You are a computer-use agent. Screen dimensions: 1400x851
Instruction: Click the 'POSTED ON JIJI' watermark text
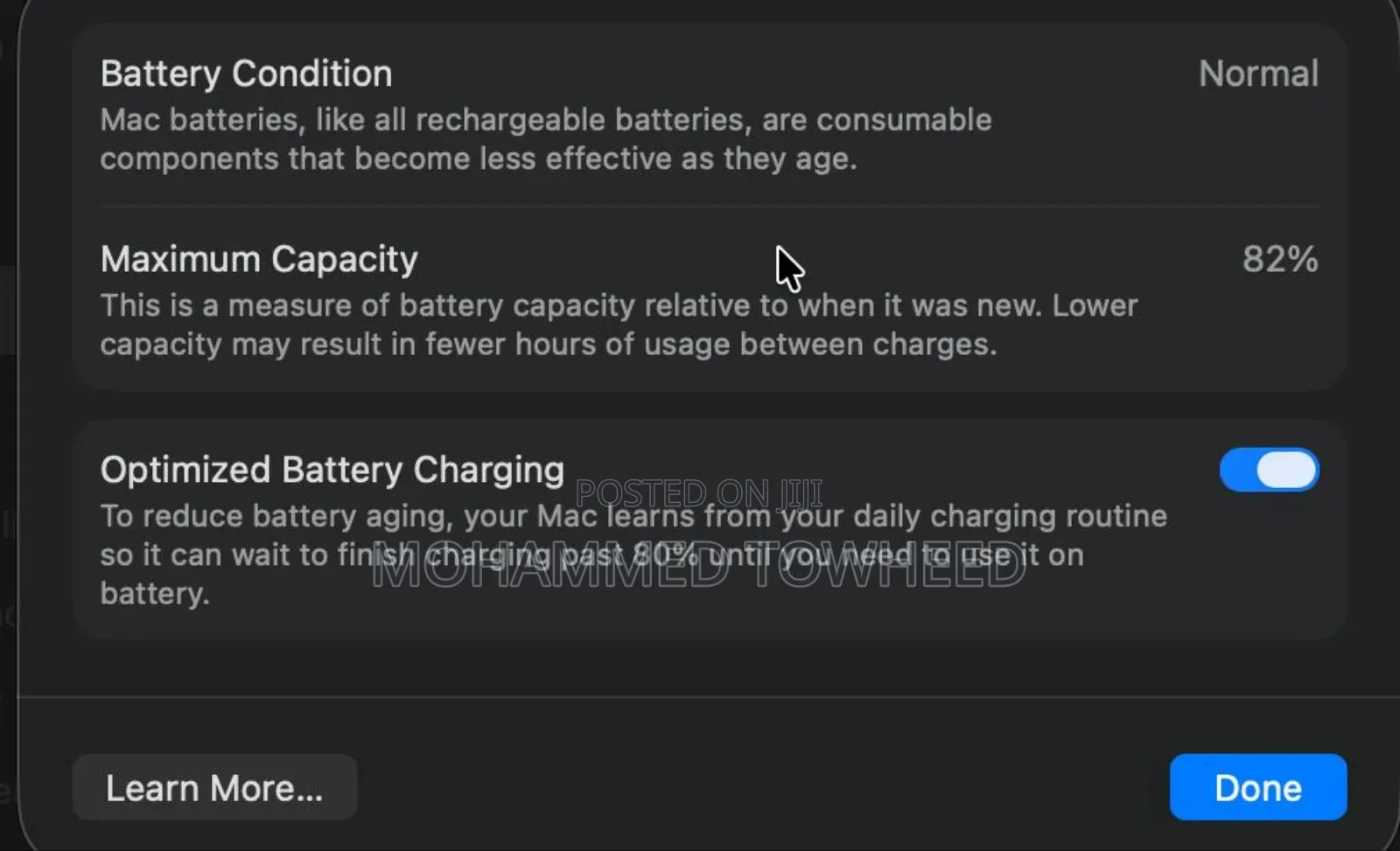pyautogui.click(x=698, y=492)
